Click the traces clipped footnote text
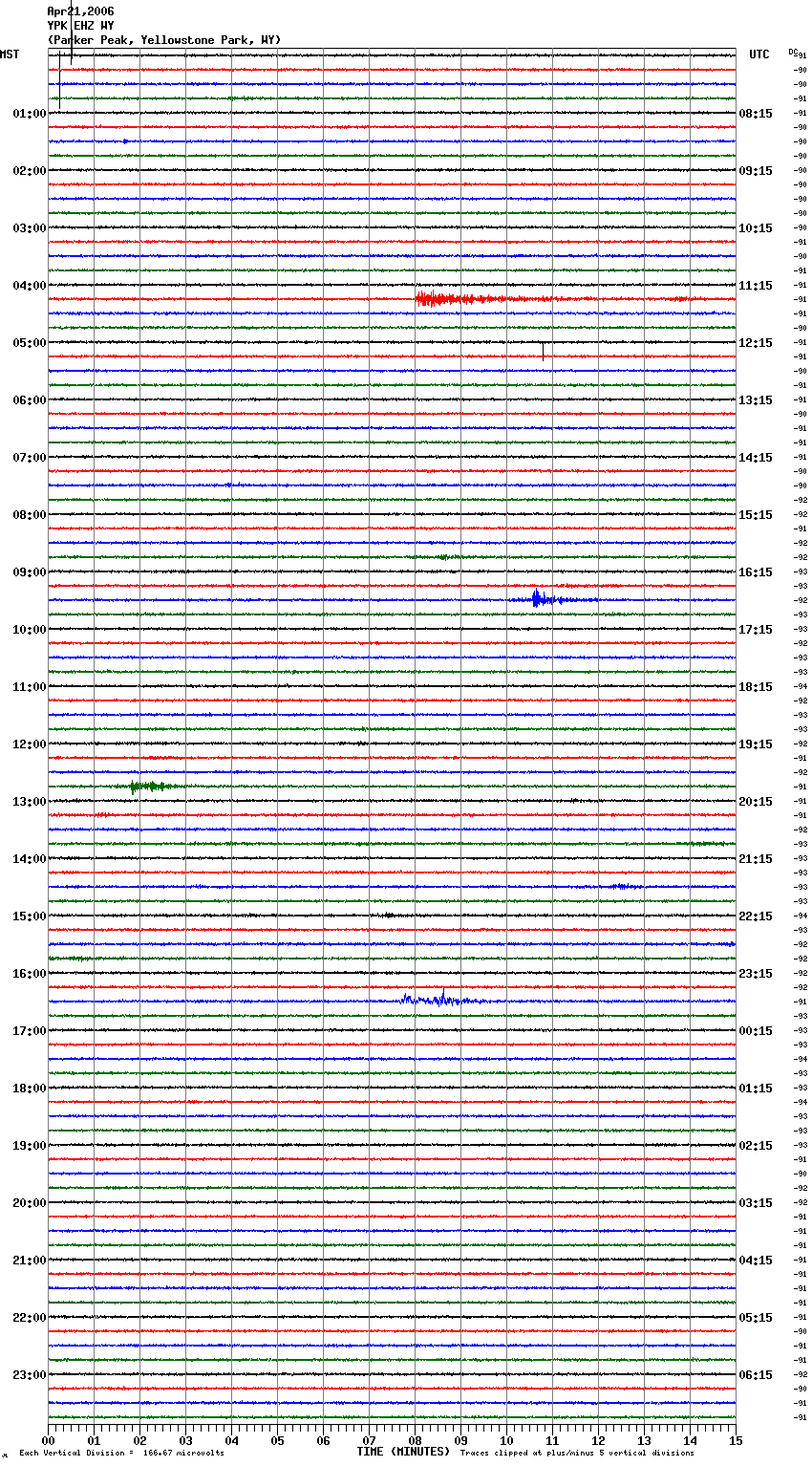812x1466 pixels. coord(577,1453)
